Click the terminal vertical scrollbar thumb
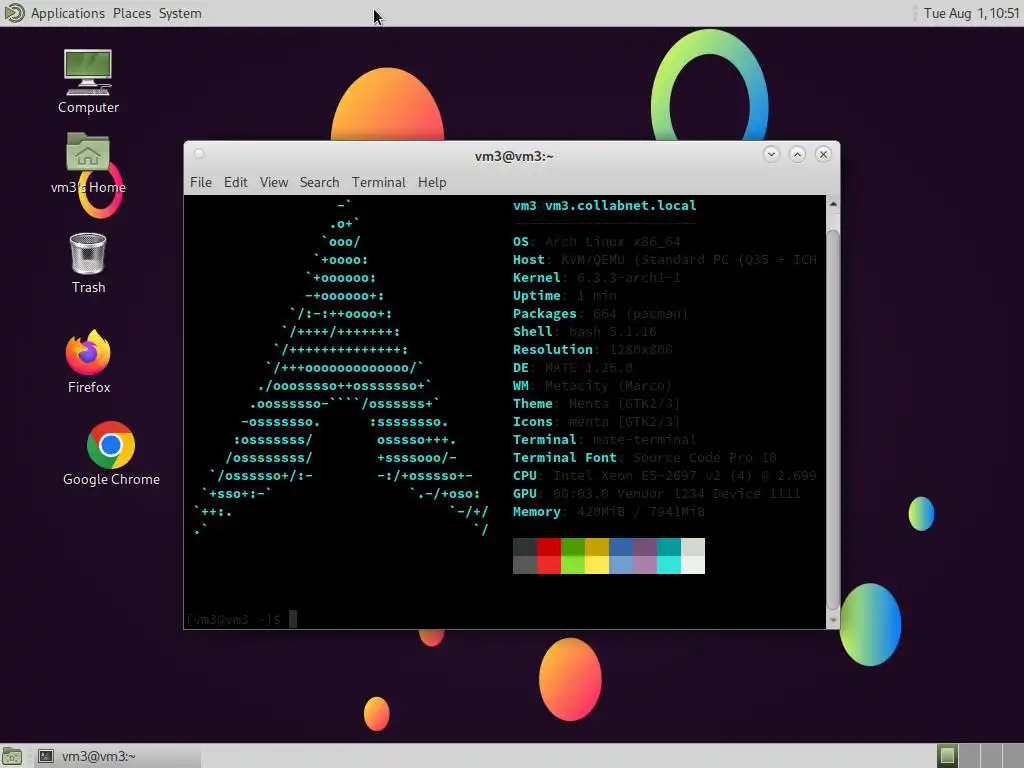1024x768 pixels. tap(833, 418)
